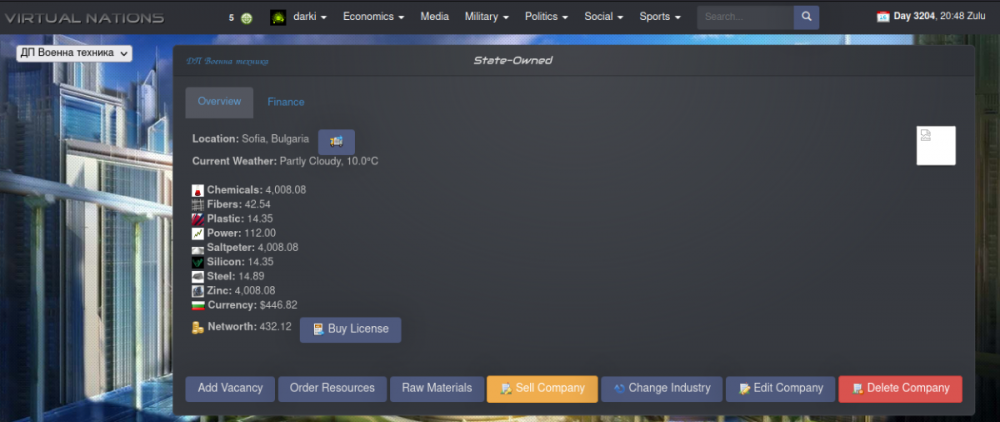Click the search magnifier button
This screenshot has width=1000, height=422.
[806, 17]
